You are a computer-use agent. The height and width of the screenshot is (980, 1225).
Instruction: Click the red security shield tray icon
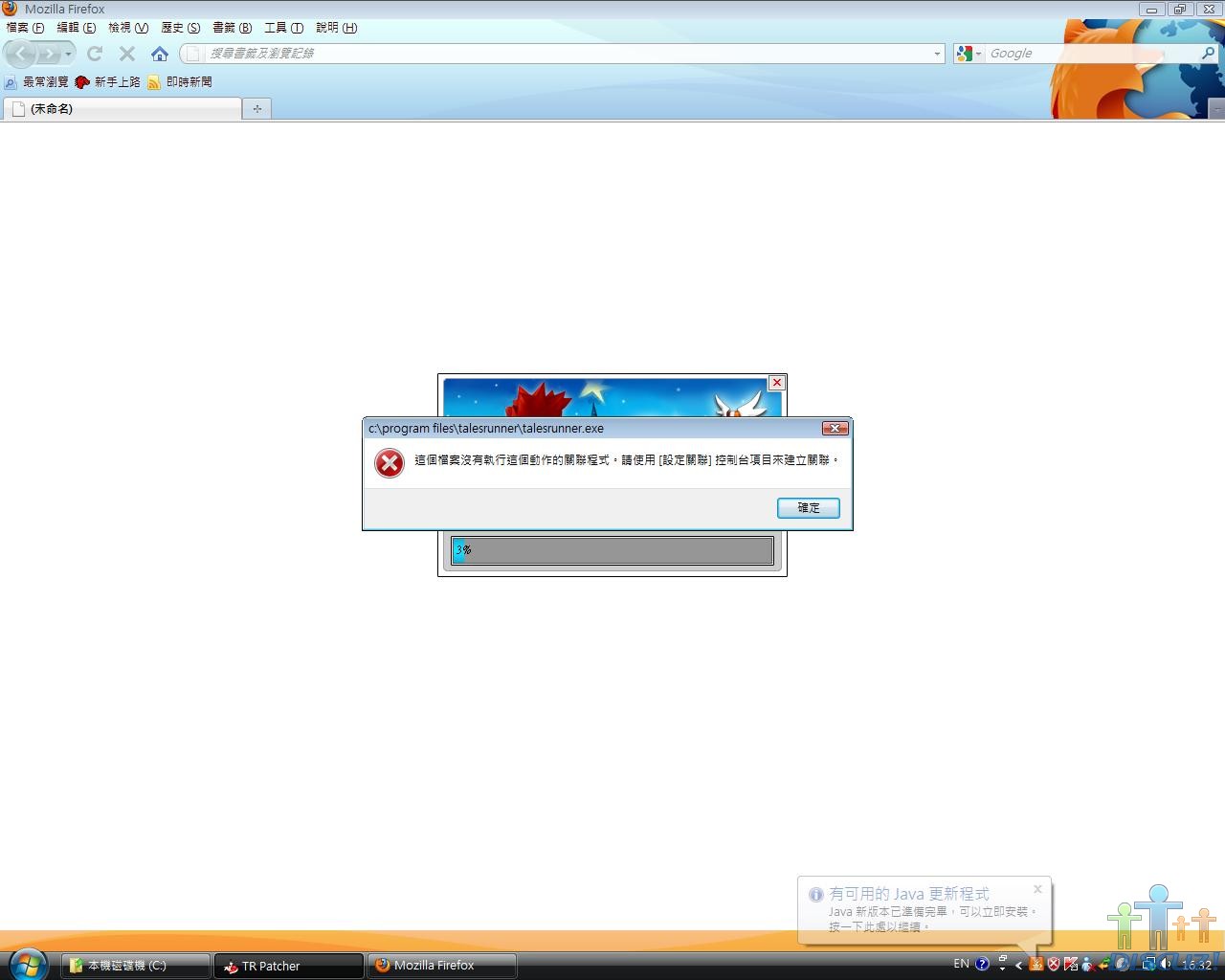[x=1053, y=965]
